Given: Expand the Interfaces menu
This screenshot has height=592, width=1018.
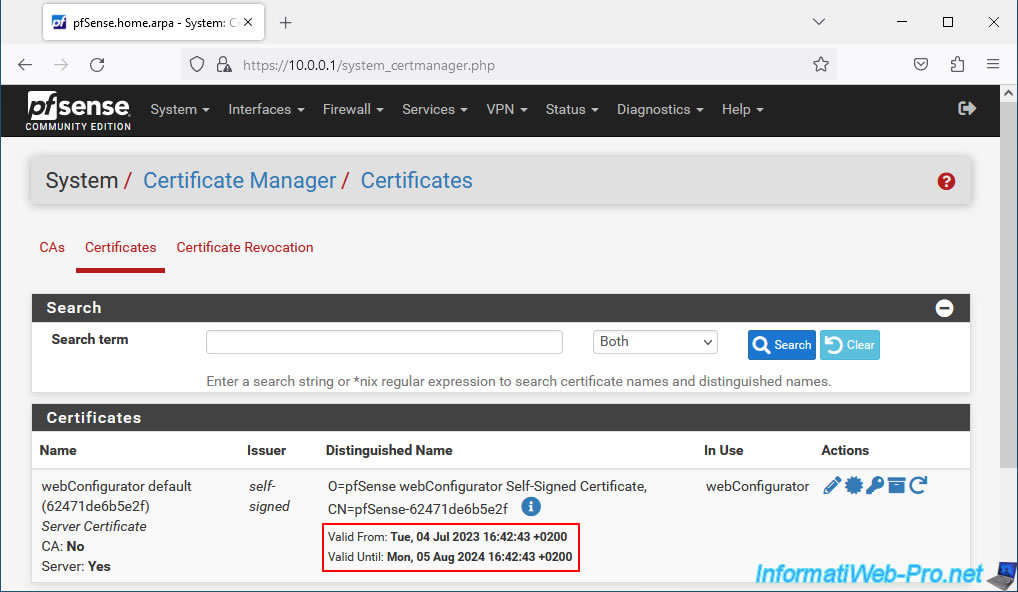Looking at the screenshot, I should point(266,110).
